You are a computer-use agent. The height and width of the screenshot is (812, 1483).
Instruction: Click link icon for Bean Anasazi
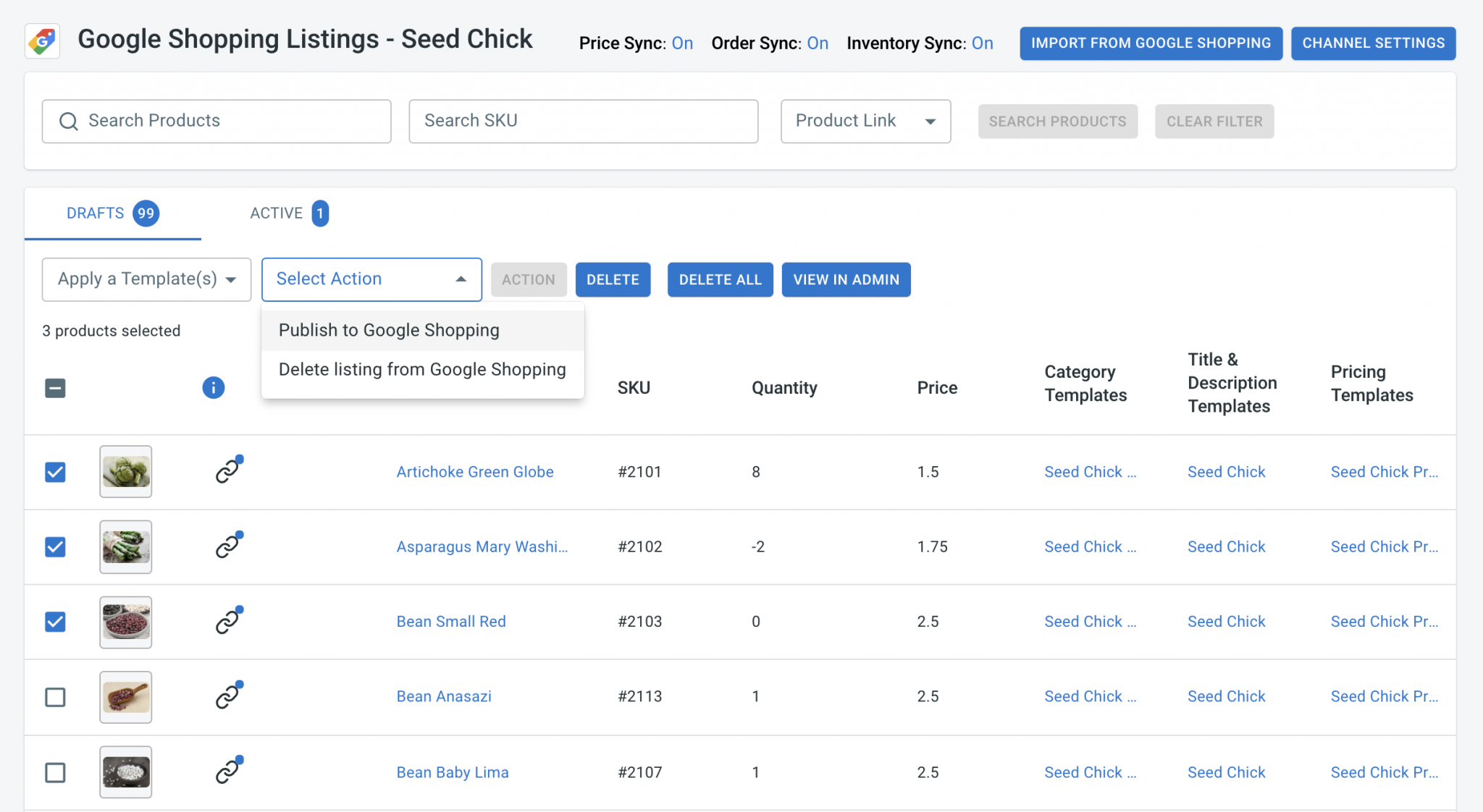(227, 696)
